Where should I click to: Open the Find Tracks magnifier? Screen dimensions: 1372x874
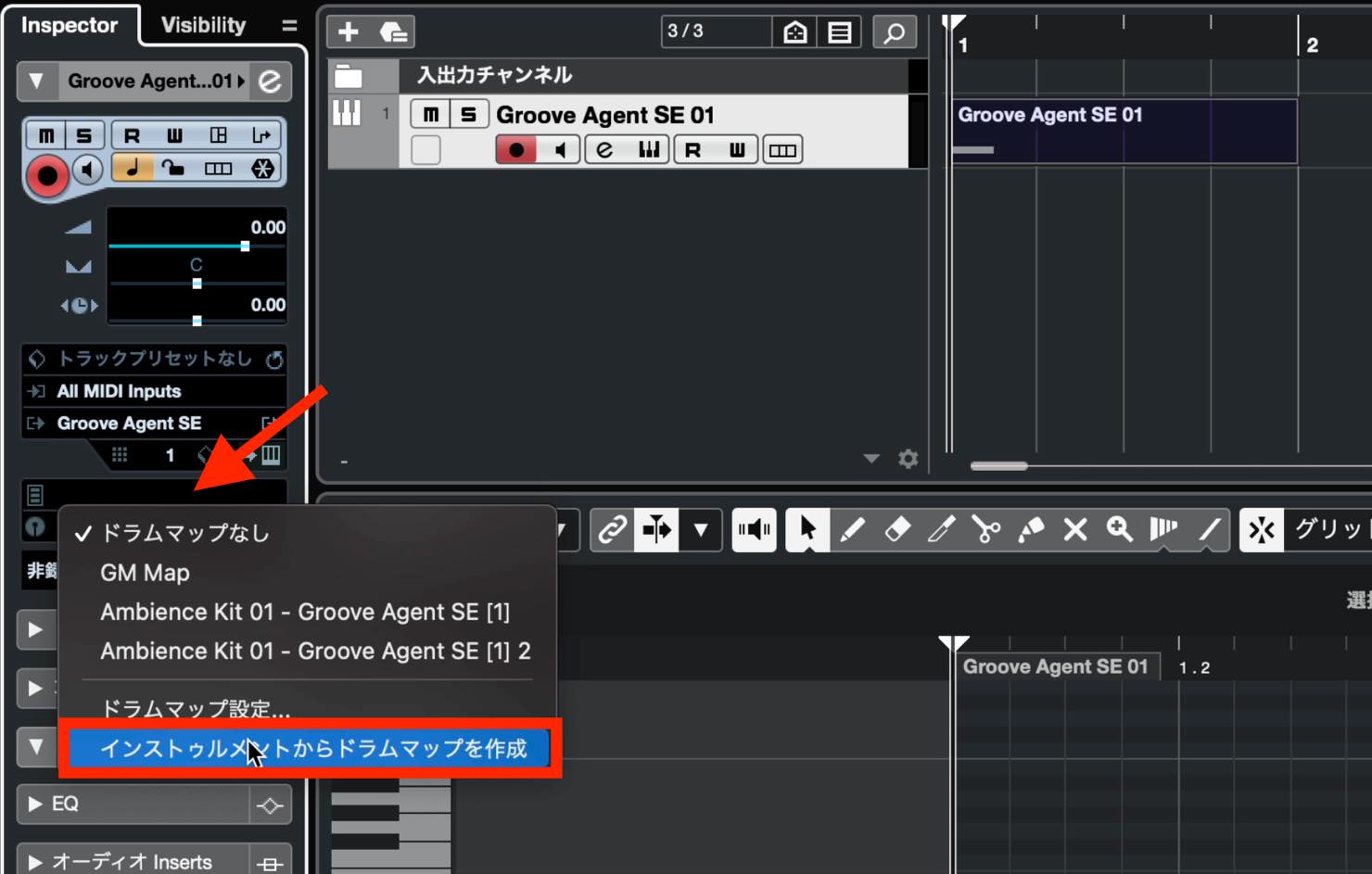[895, 32]
